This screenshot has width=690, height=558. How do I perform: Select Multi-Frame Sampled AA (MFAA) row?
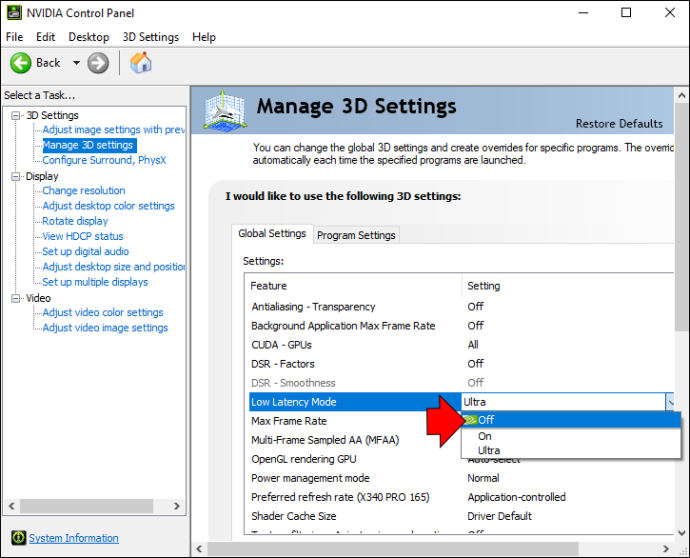[355, 440]
